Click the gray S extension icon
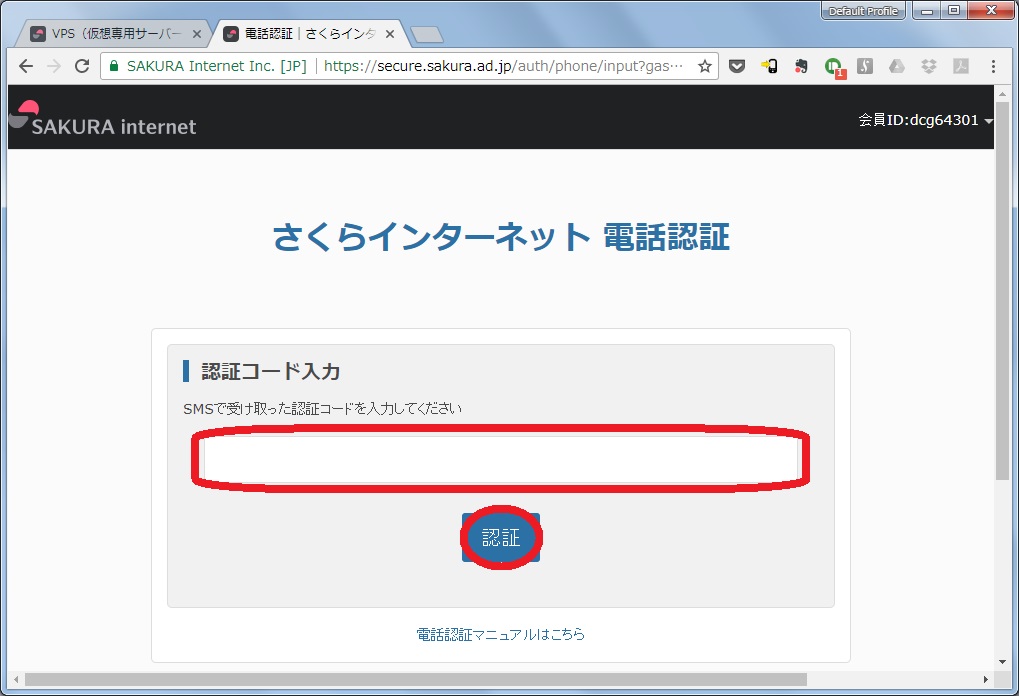Viewport: 1019px width, 696px height. [865, 66]
